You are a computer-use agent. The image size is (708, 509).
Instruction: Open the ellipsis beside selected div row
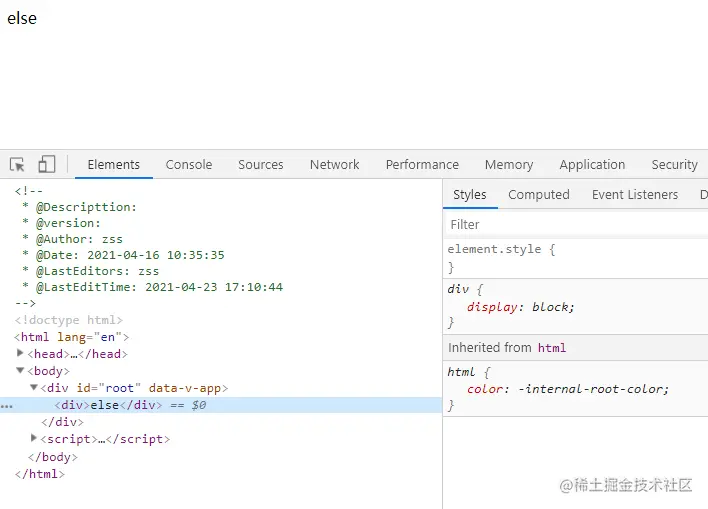(7, 406)
